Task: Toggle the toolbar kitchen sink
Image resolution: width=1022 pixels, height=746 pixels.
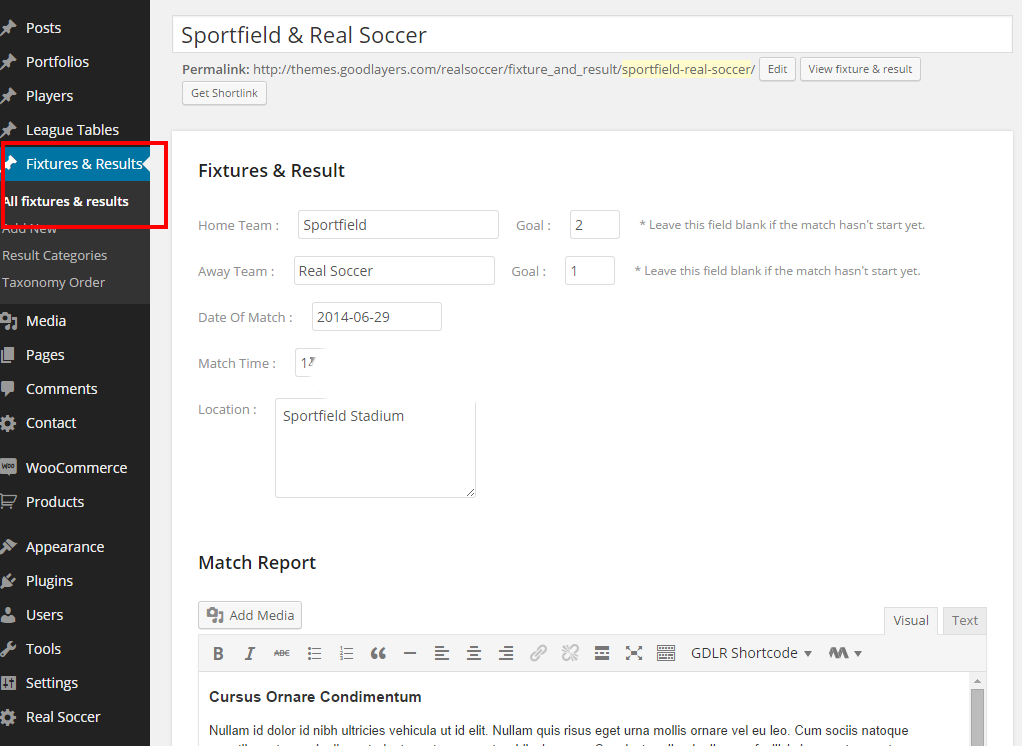Action: pyautogui.click(x=666, y=653)
